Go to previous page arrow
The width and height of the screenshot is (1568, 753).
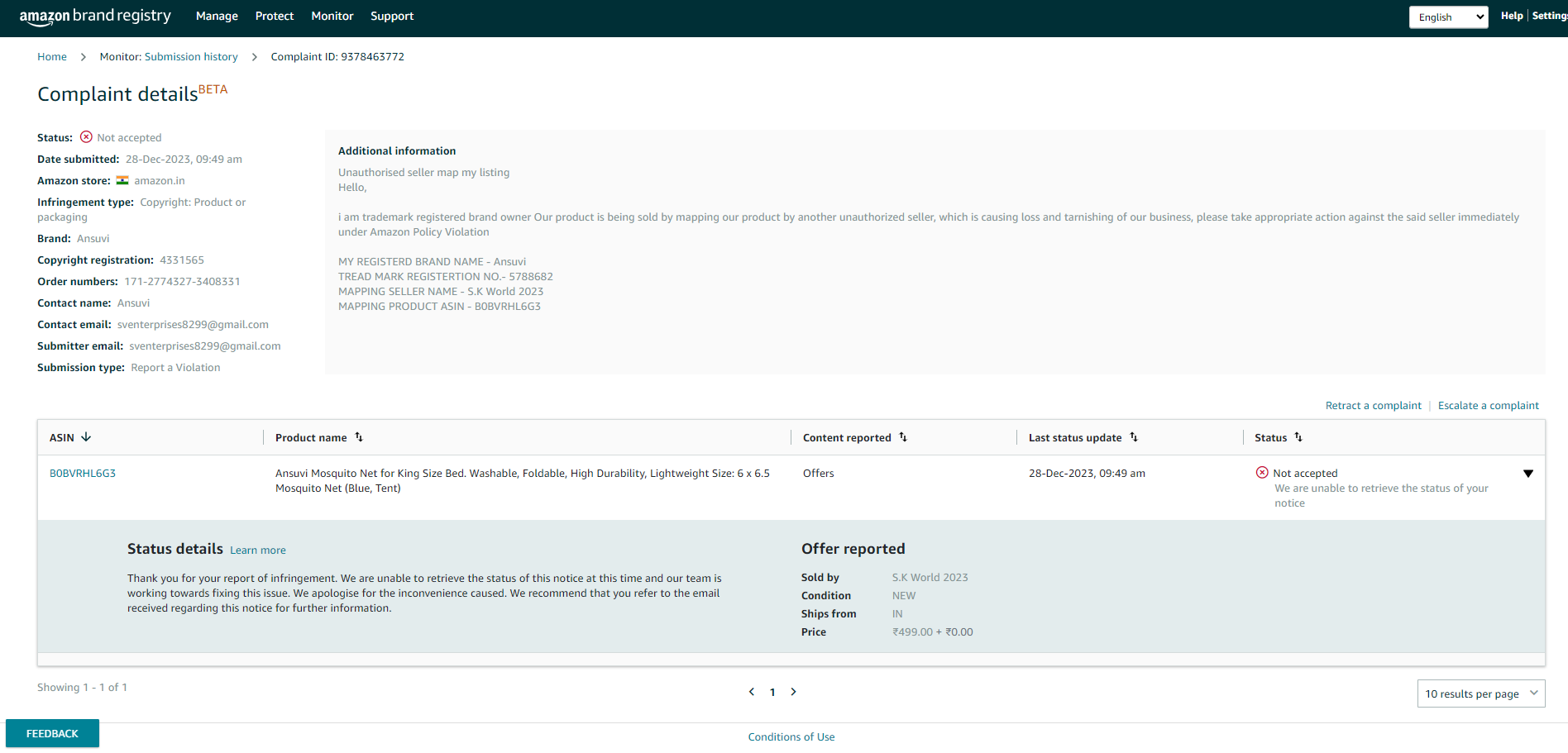(752, 692)
